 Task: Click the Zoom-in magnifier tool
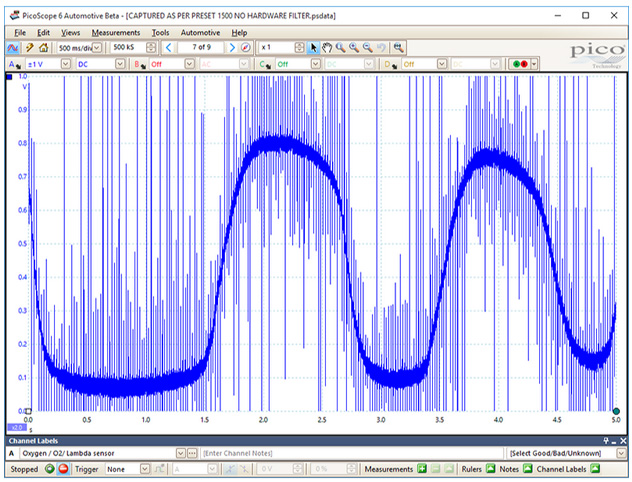pyautogui.click(x=354, y=48)
